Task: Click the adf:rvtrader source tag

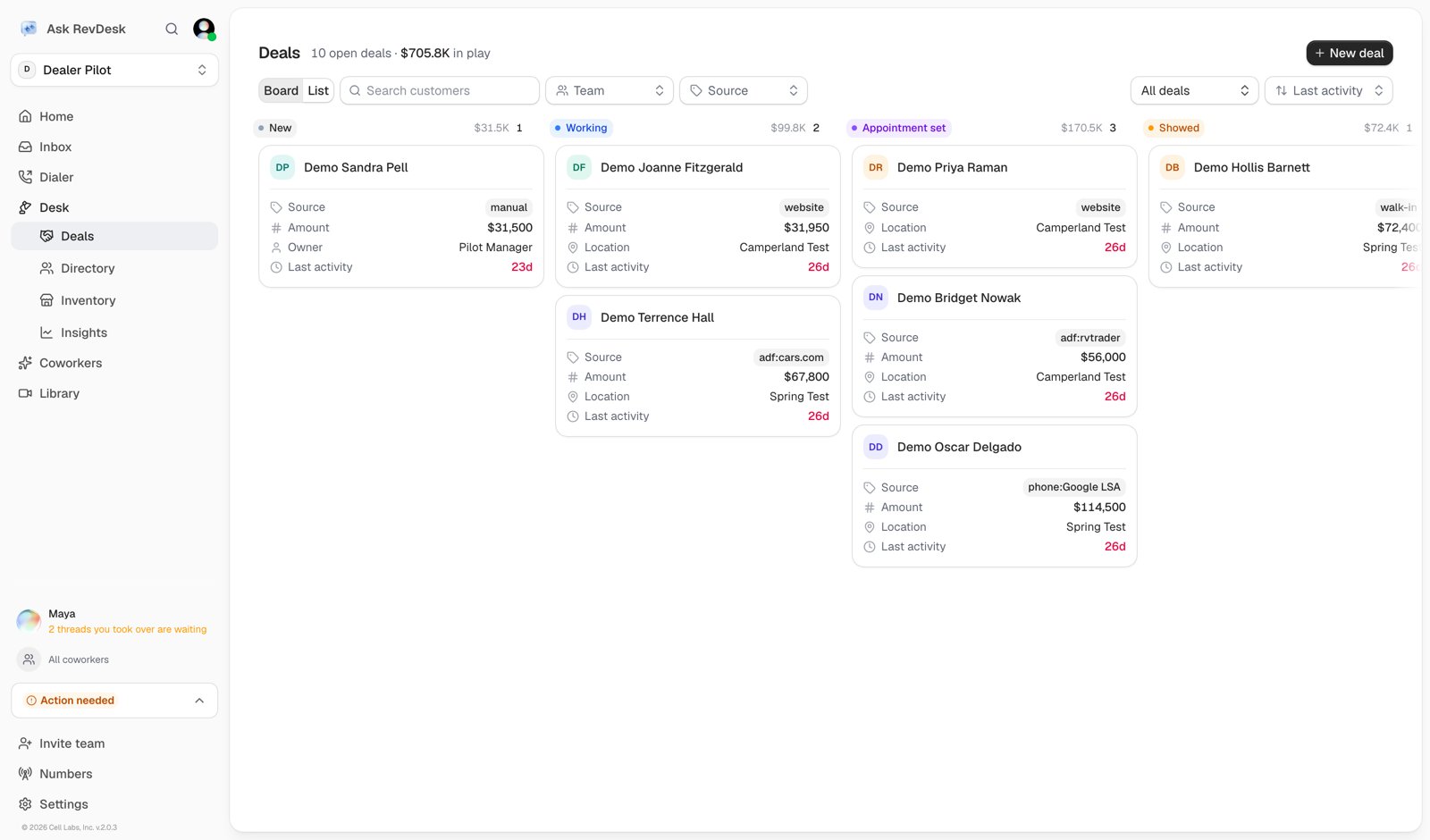Action: coord(1089,338)
